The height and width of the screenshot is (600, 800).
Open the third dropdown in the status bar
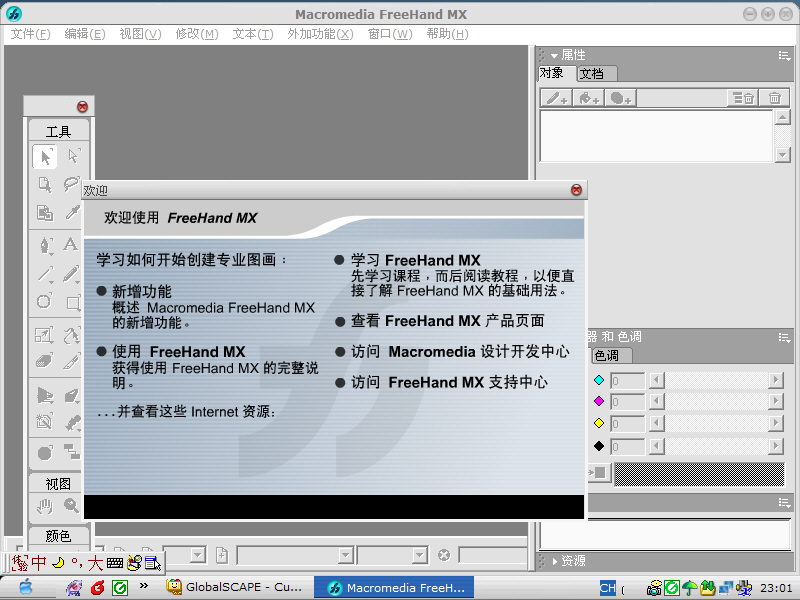(420, 555)
